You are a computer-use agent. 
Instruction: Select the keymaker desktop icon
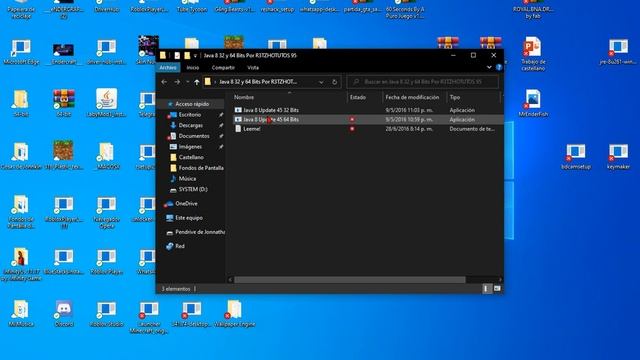pos(618,156)
